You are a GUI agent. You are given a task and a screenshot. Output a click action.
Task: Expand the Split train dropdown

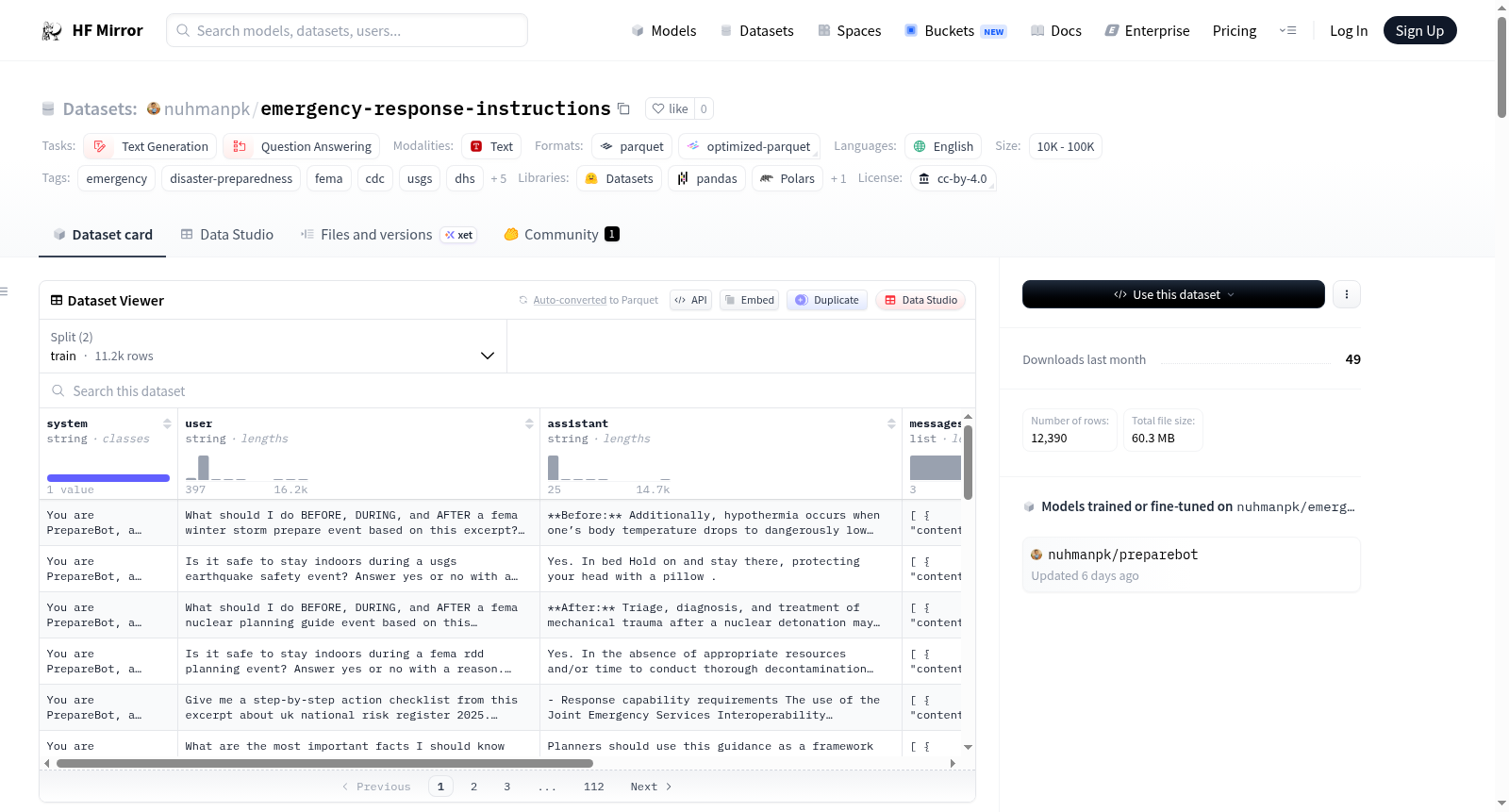(x=273, y=346)
